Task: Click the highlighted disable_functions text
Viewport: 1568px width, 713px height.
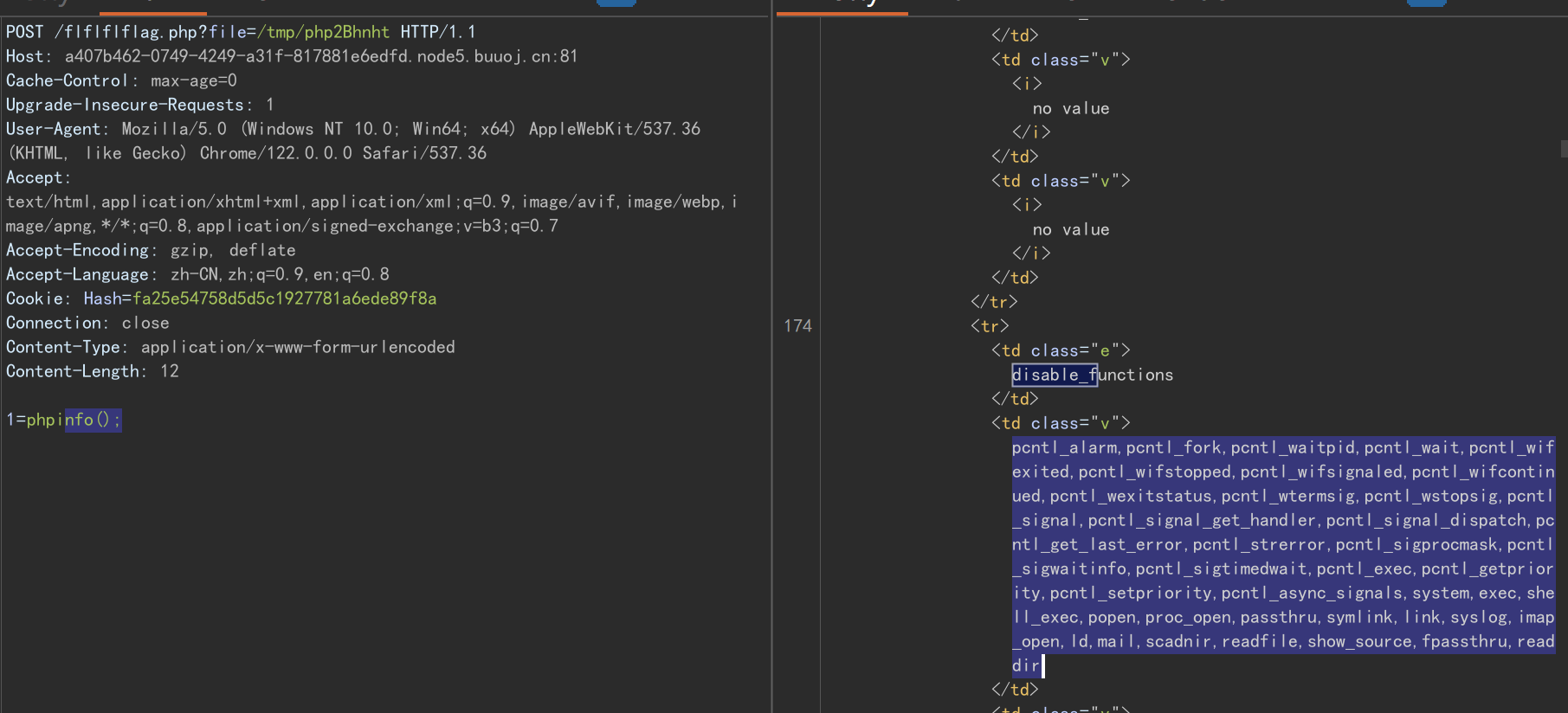Action: pos(1093,375)
